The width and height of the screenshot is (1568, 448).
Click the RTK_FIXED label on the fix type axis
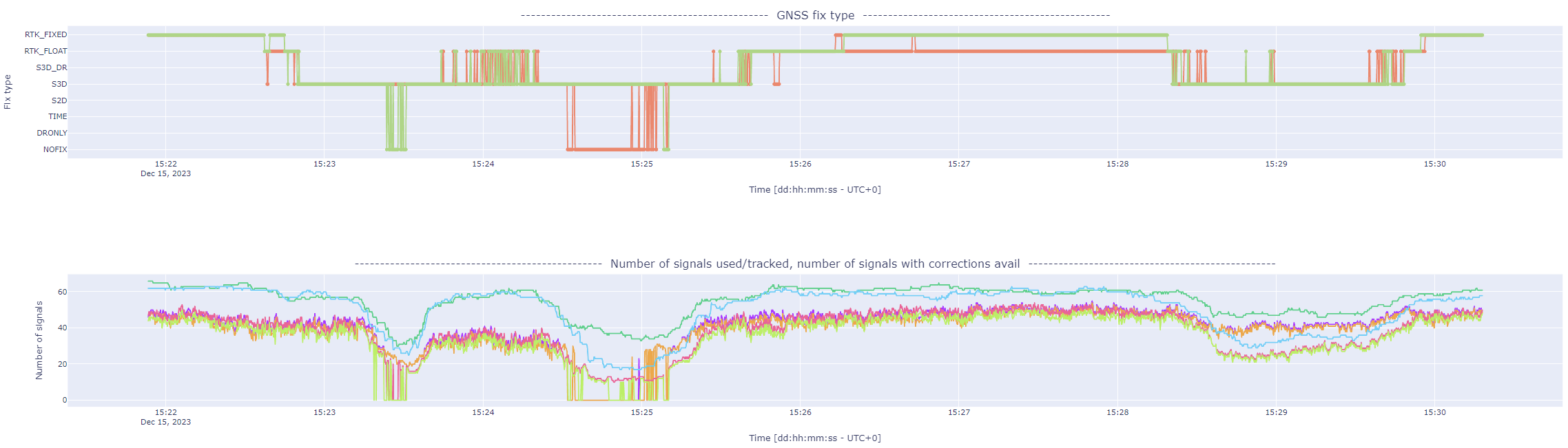(x=46, y=34)
